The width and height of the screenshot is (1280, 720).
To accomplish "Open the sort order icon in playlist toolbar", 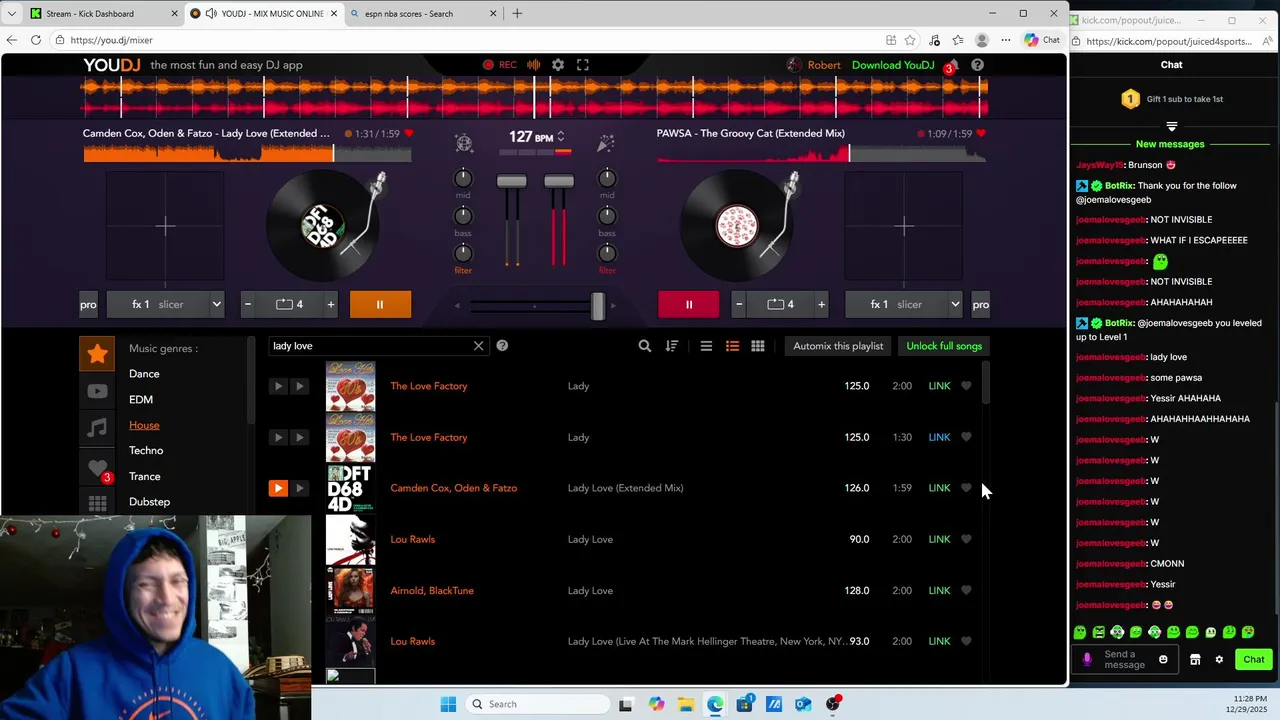I will pos(672,346).
